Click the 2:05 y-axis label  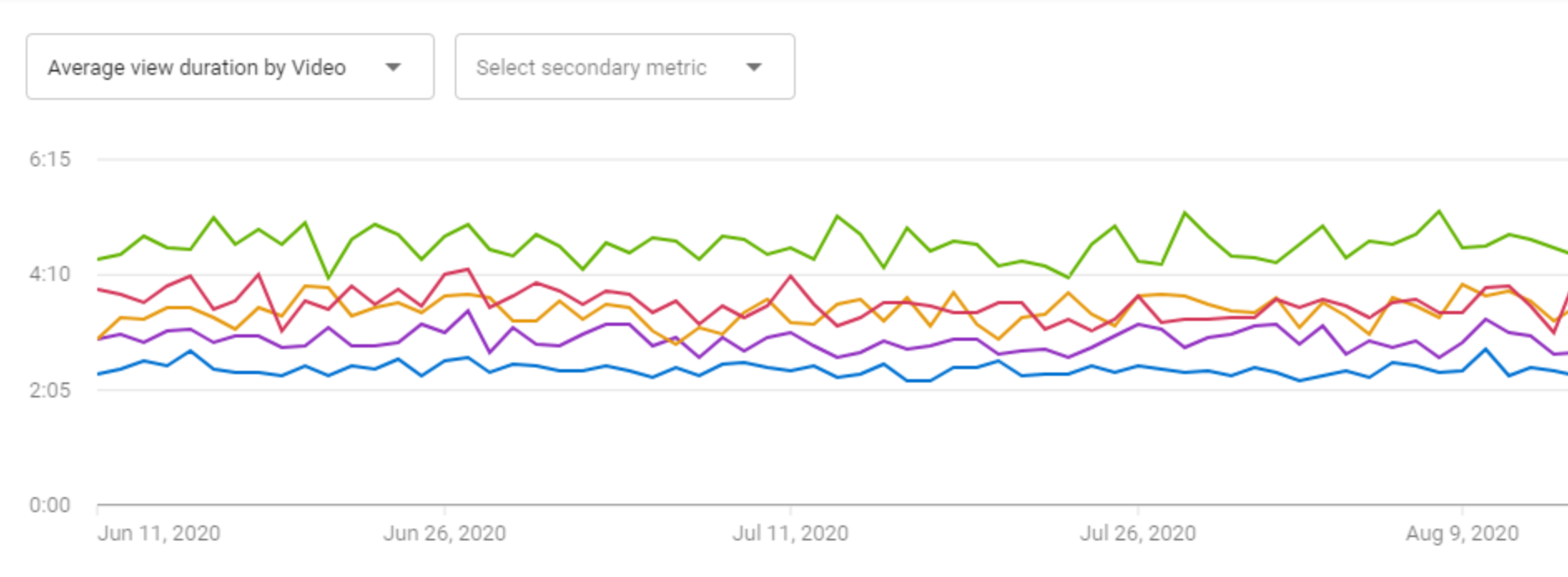coord(50,390)
